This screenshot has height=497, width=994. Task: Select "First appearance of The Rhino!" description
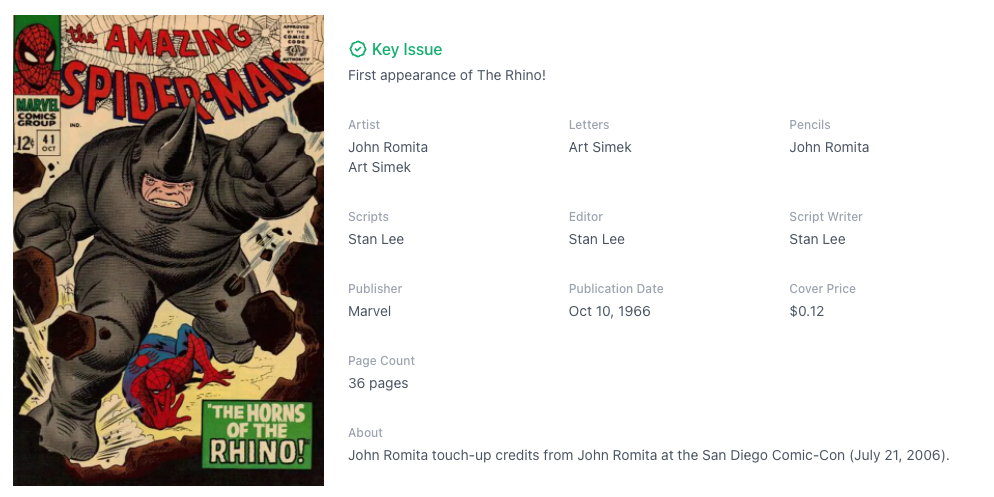click(x=446, y=75)
